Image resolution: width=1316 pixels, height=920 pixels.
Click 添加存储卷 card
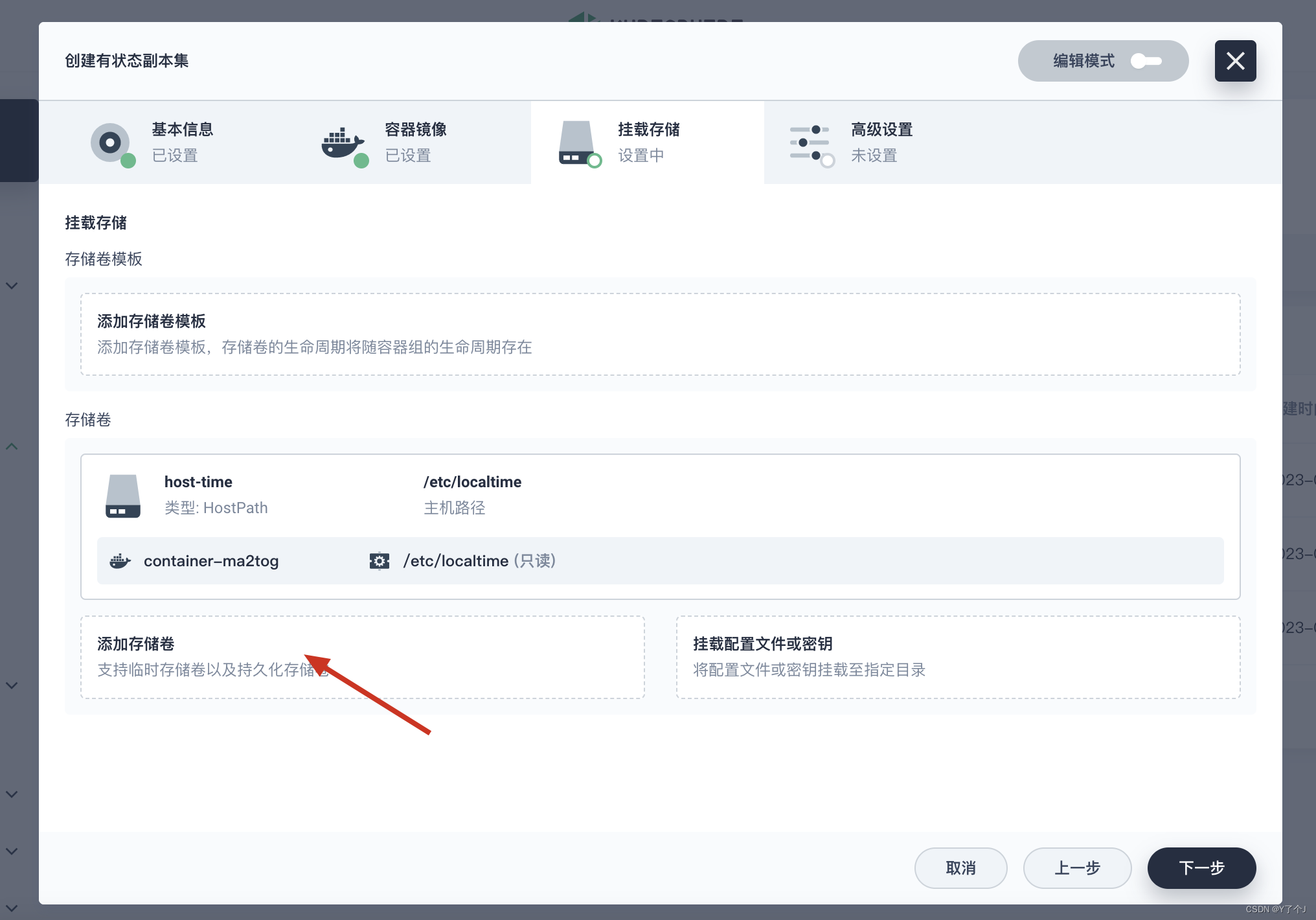pos(363,657)
